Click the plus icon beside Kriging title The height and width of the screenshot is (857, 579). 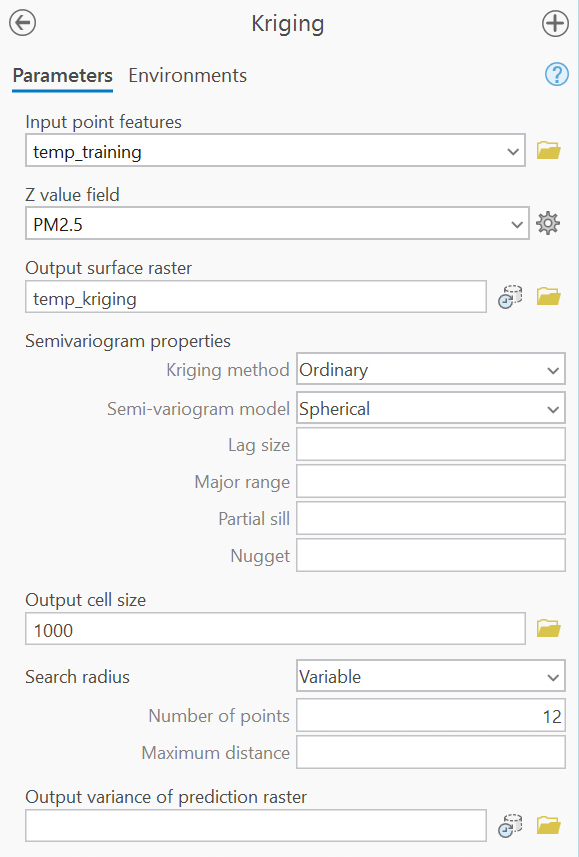(555, 24)
